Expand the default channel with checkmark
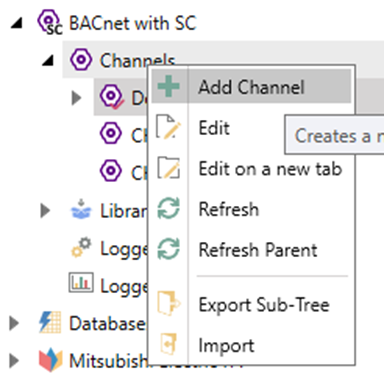 77,98
